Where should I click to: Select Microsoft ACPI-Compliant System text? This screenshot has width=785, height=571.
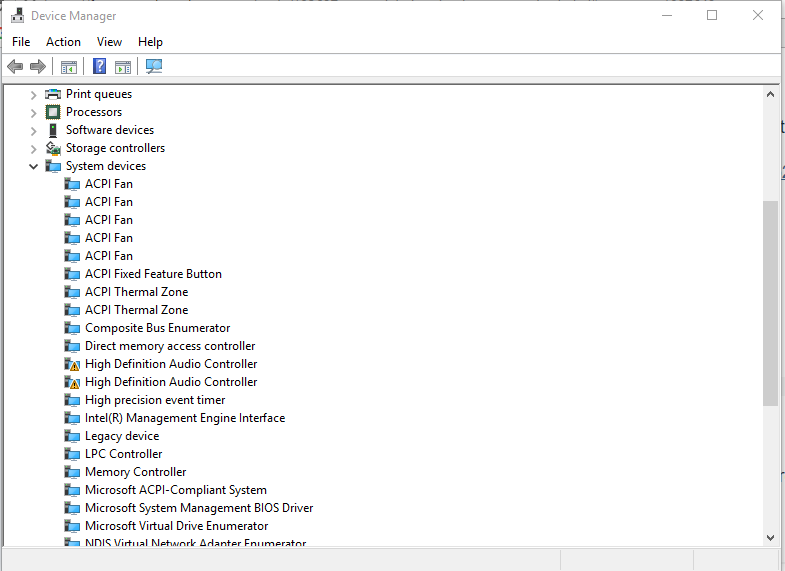coord(176,490)
